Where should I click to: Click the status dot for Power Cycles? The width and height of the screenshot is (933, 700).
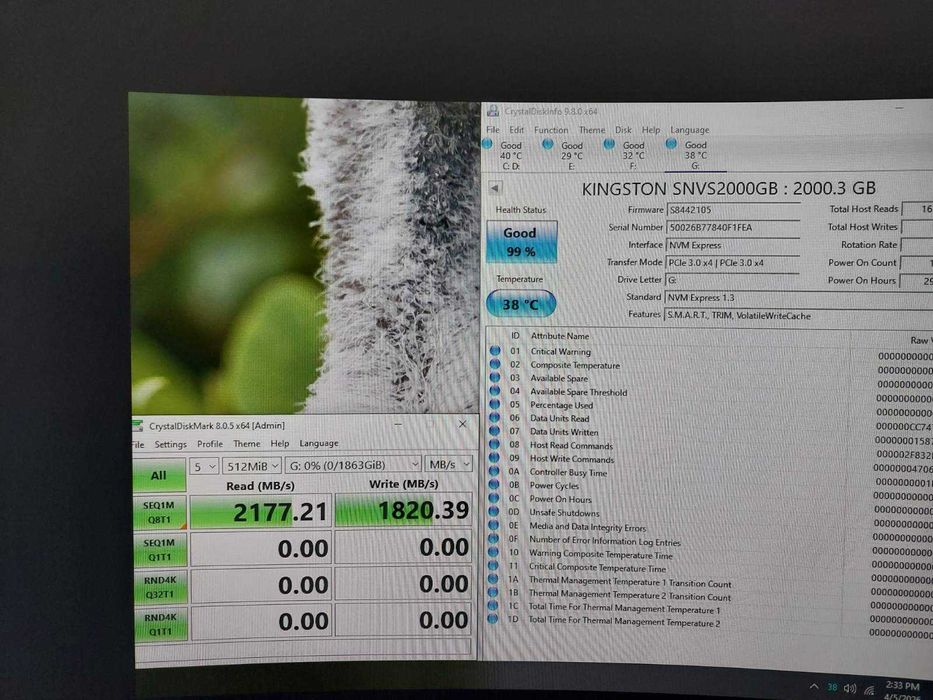pyautogui.click(x=494, y=485)
